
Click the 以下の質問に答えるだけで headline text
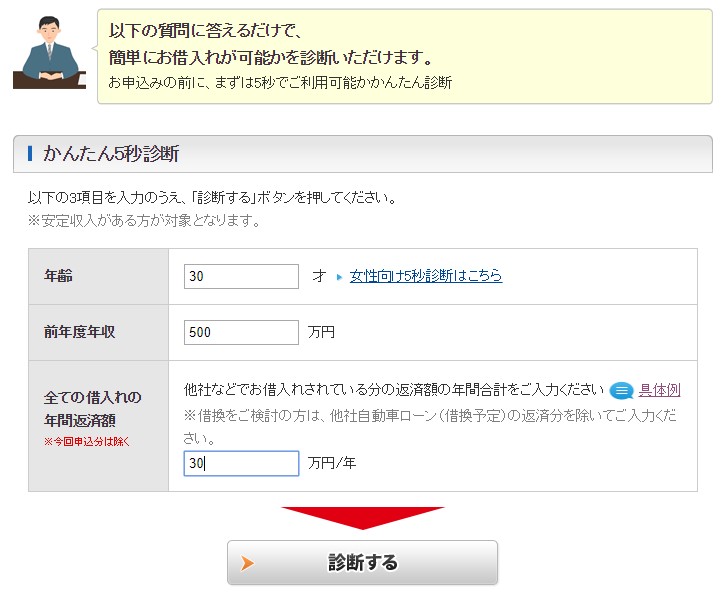pos(206,31)
